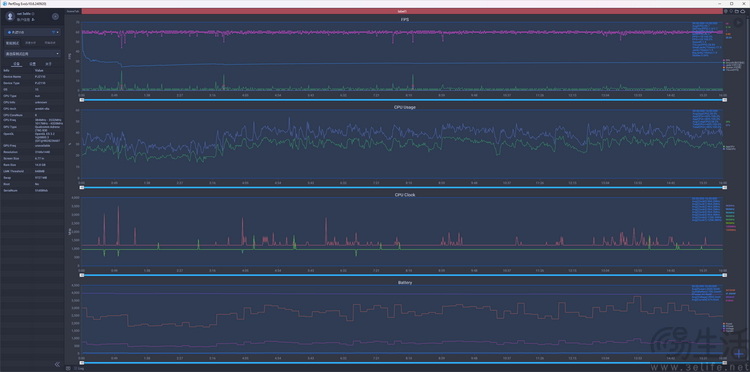Viewport: 750px width, 372px height.
Task: Switch to the second tab beside device info
Action: click(x=32, y=63)
